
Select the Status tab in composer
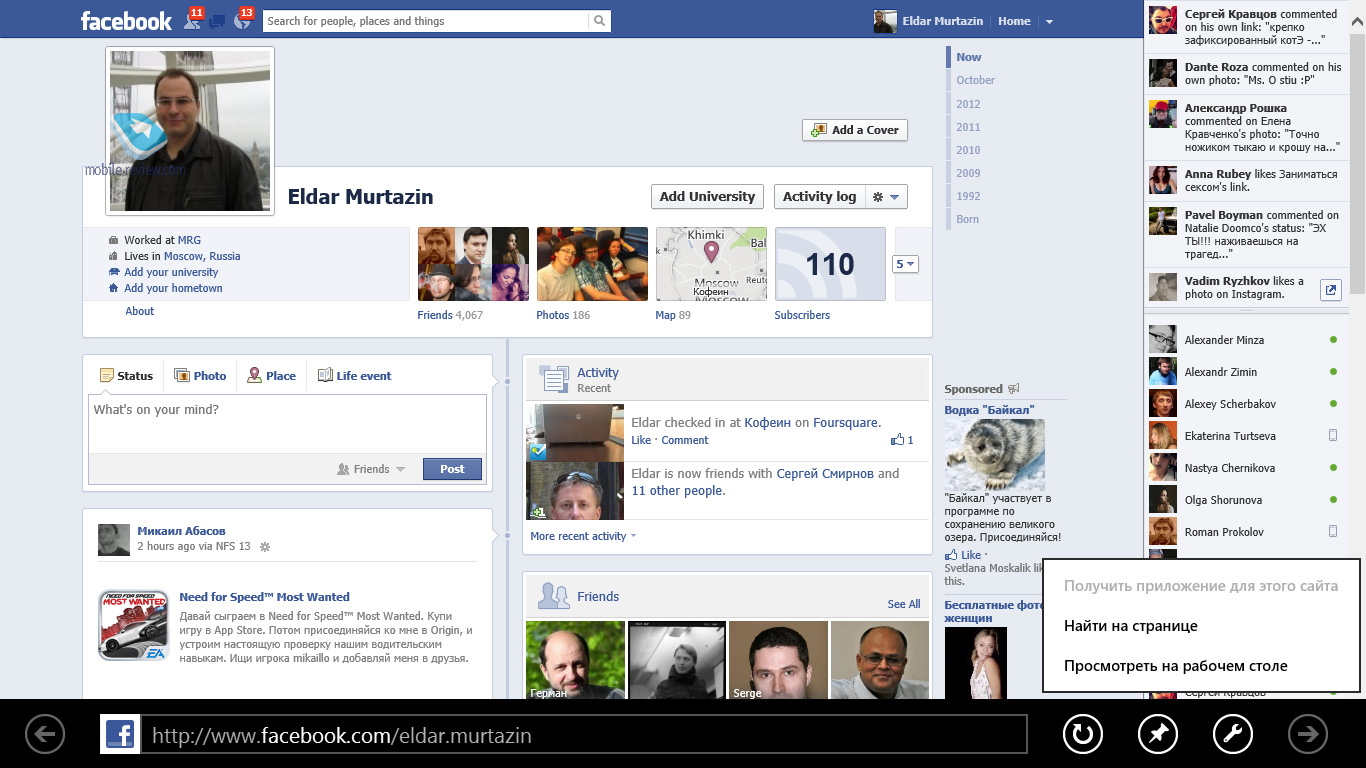point(126,376)
